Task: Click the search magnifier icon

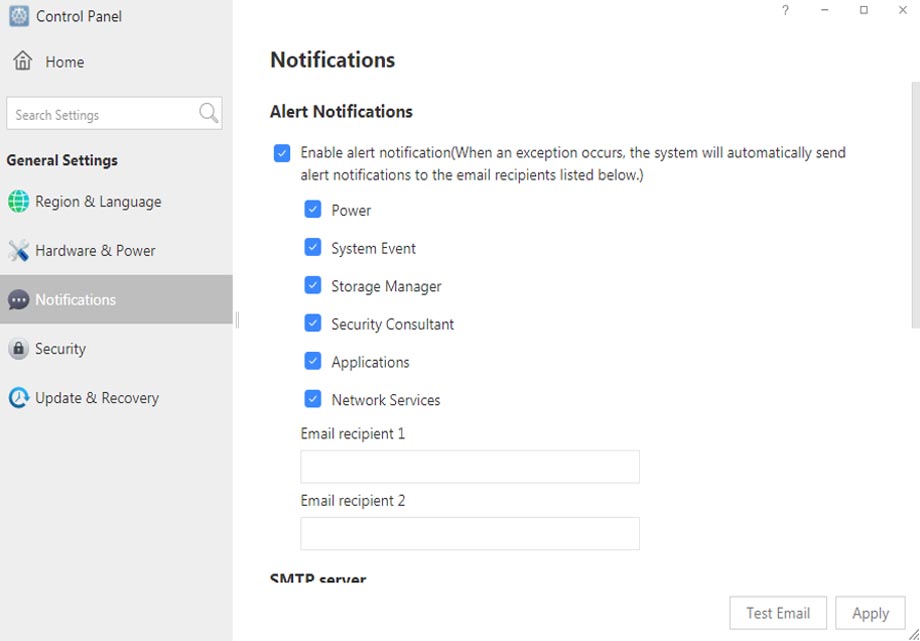Action: click(x=208, y=113)
